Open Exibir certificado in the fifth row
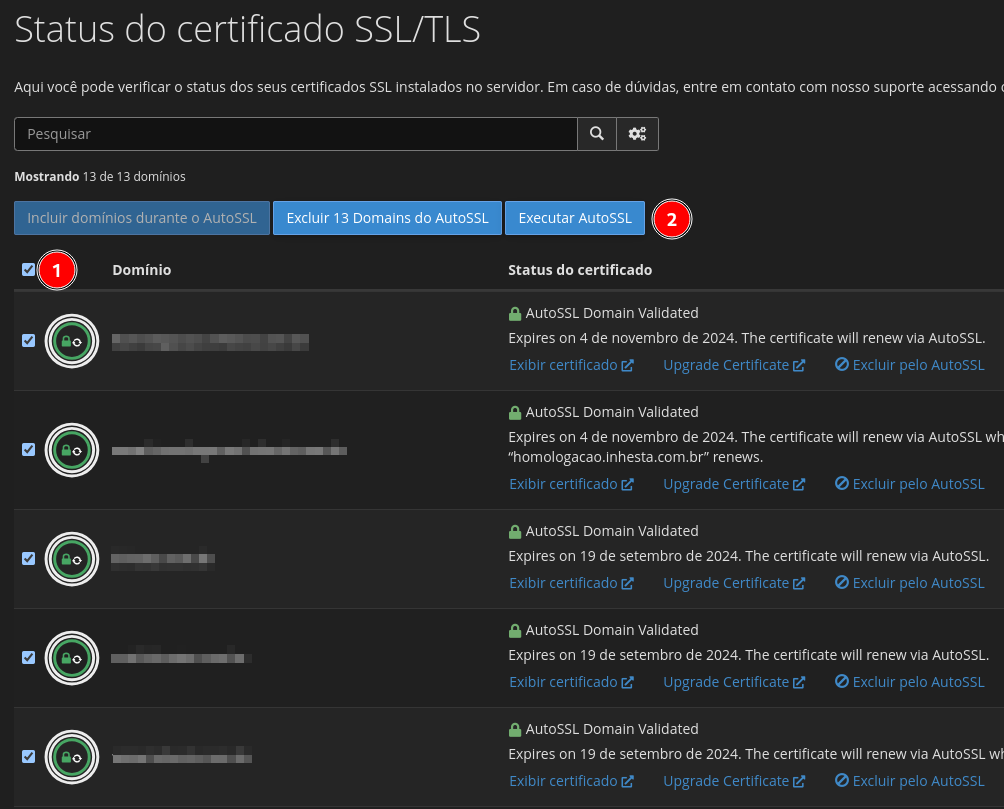The image size is (1004, 809). (x=571, y=781)
